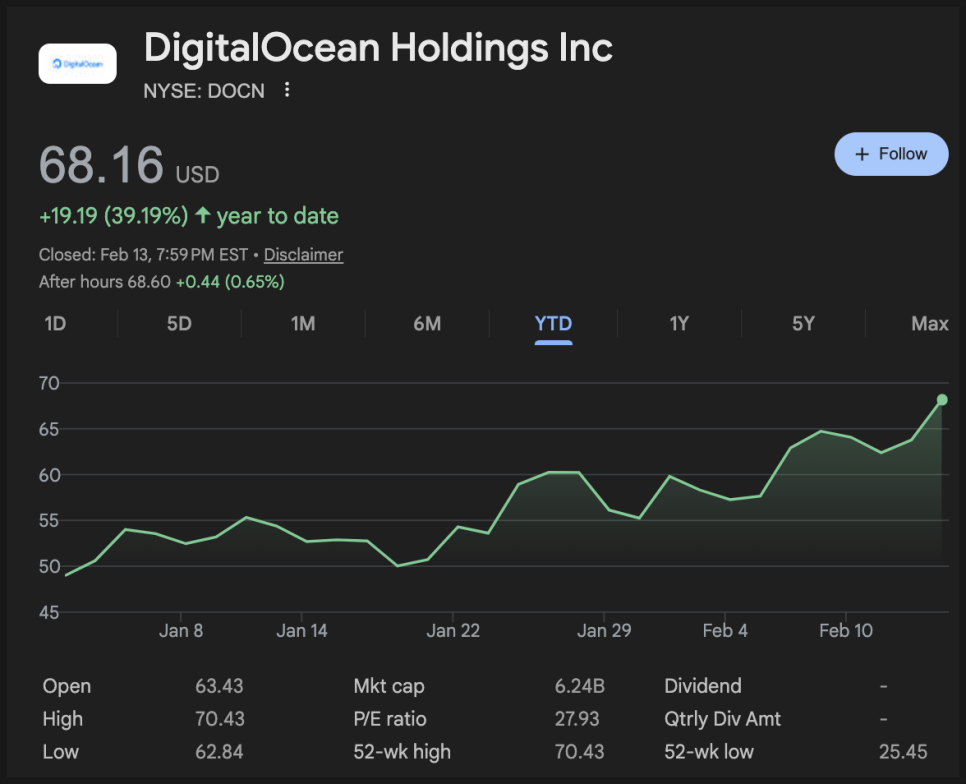Select the 5D chart range
The width and height of the screenshot is (966, 784).
[x=179, y=324]
